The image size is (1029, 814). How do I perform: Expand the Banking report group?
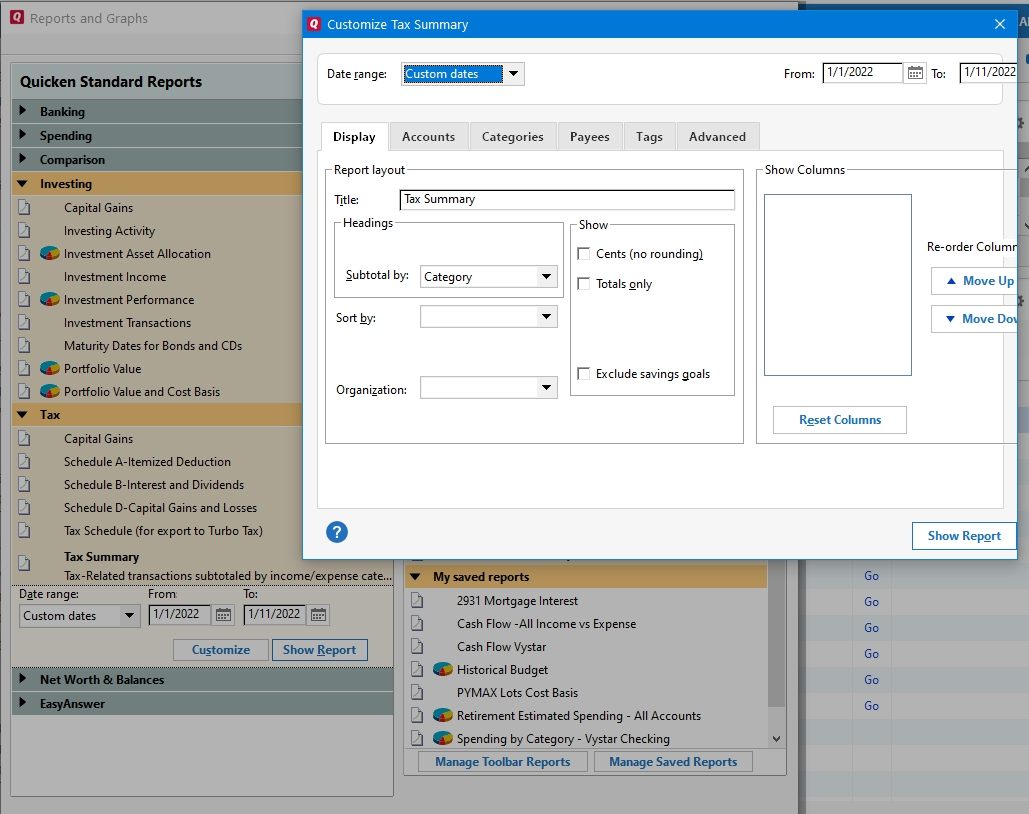click(x=23, y=110)
